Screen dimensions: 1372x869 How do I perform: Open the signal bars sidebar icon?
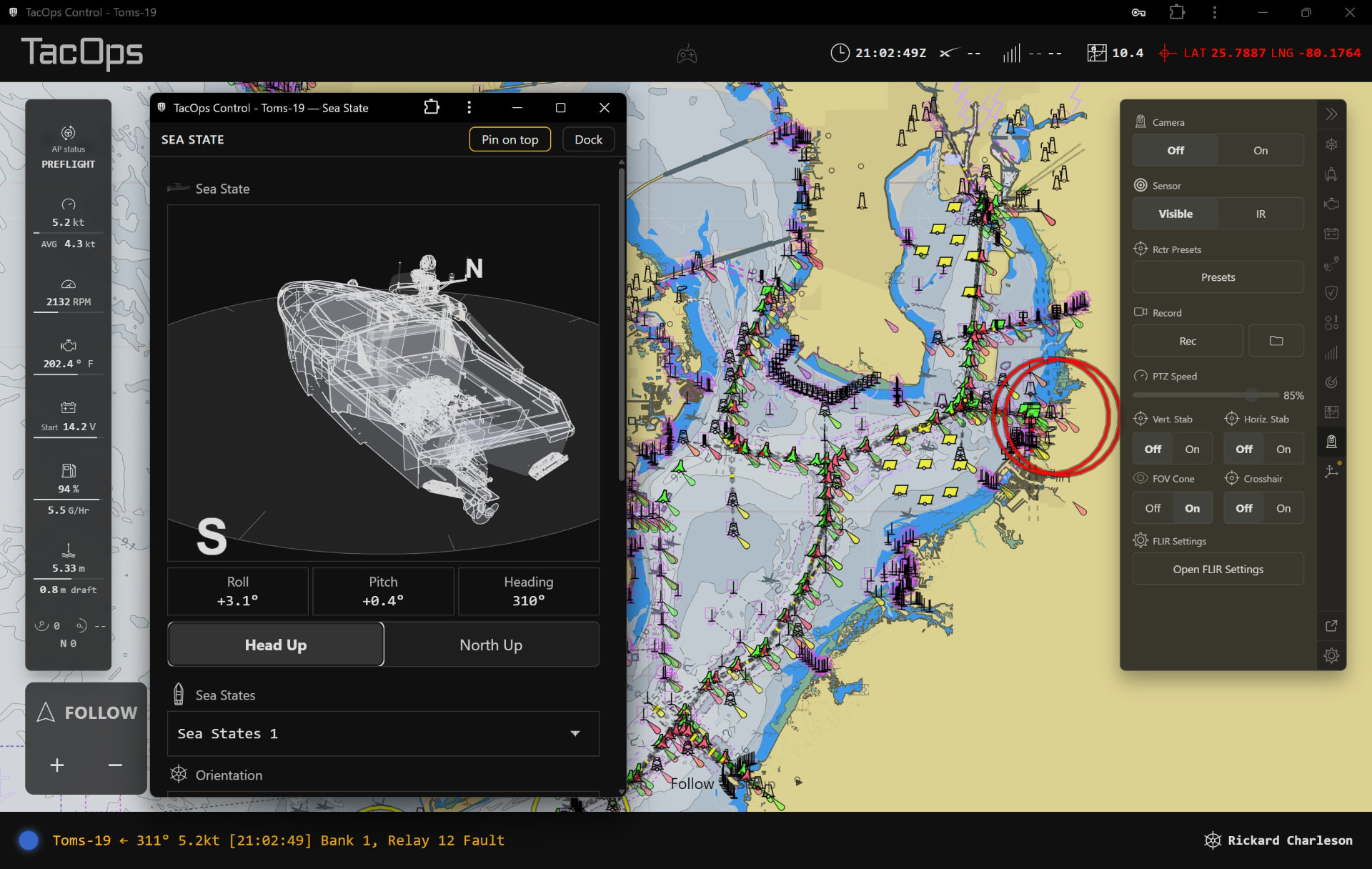click(1331, 353)
